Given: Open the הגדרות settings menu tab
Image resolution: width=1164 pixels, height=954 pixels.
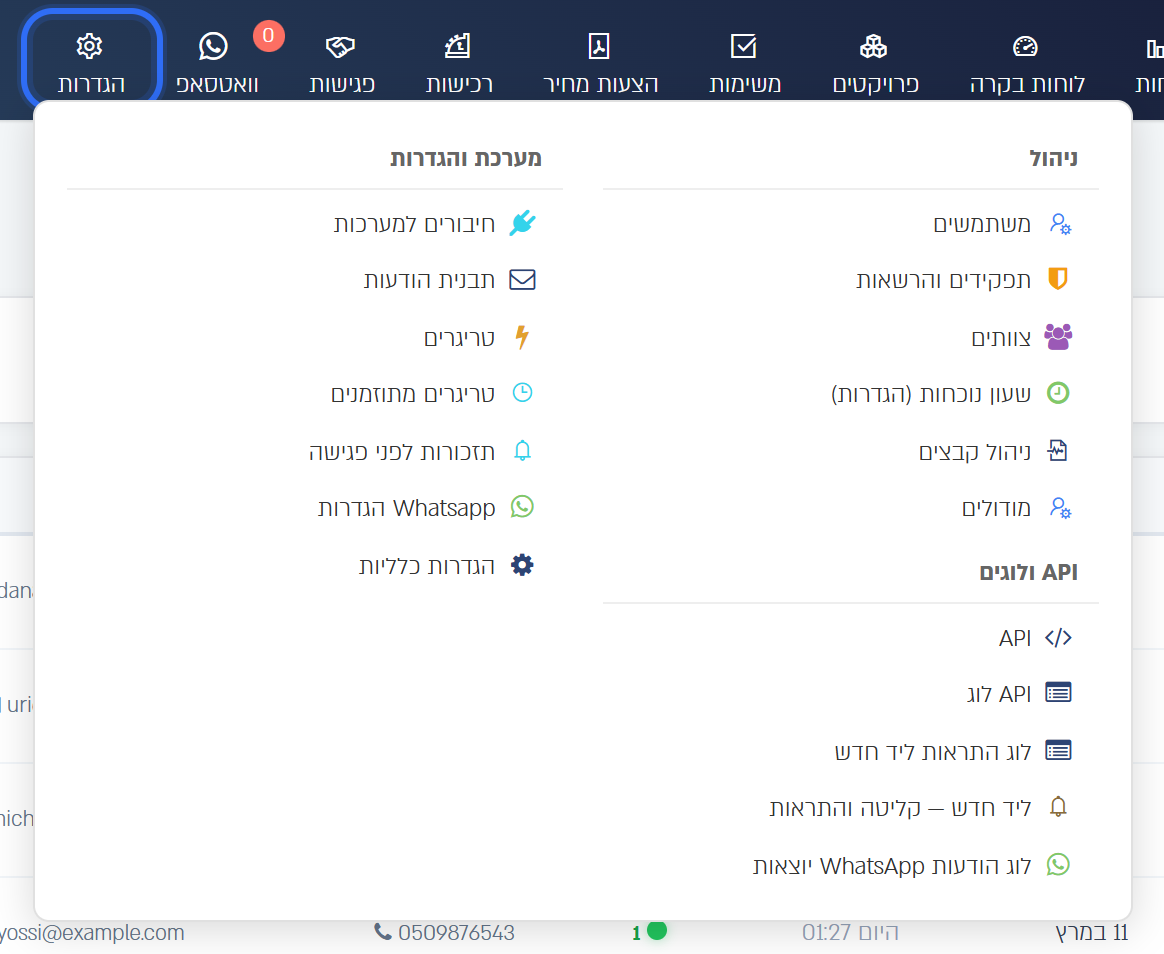Looking at the screenshot, I should point(91,62).
